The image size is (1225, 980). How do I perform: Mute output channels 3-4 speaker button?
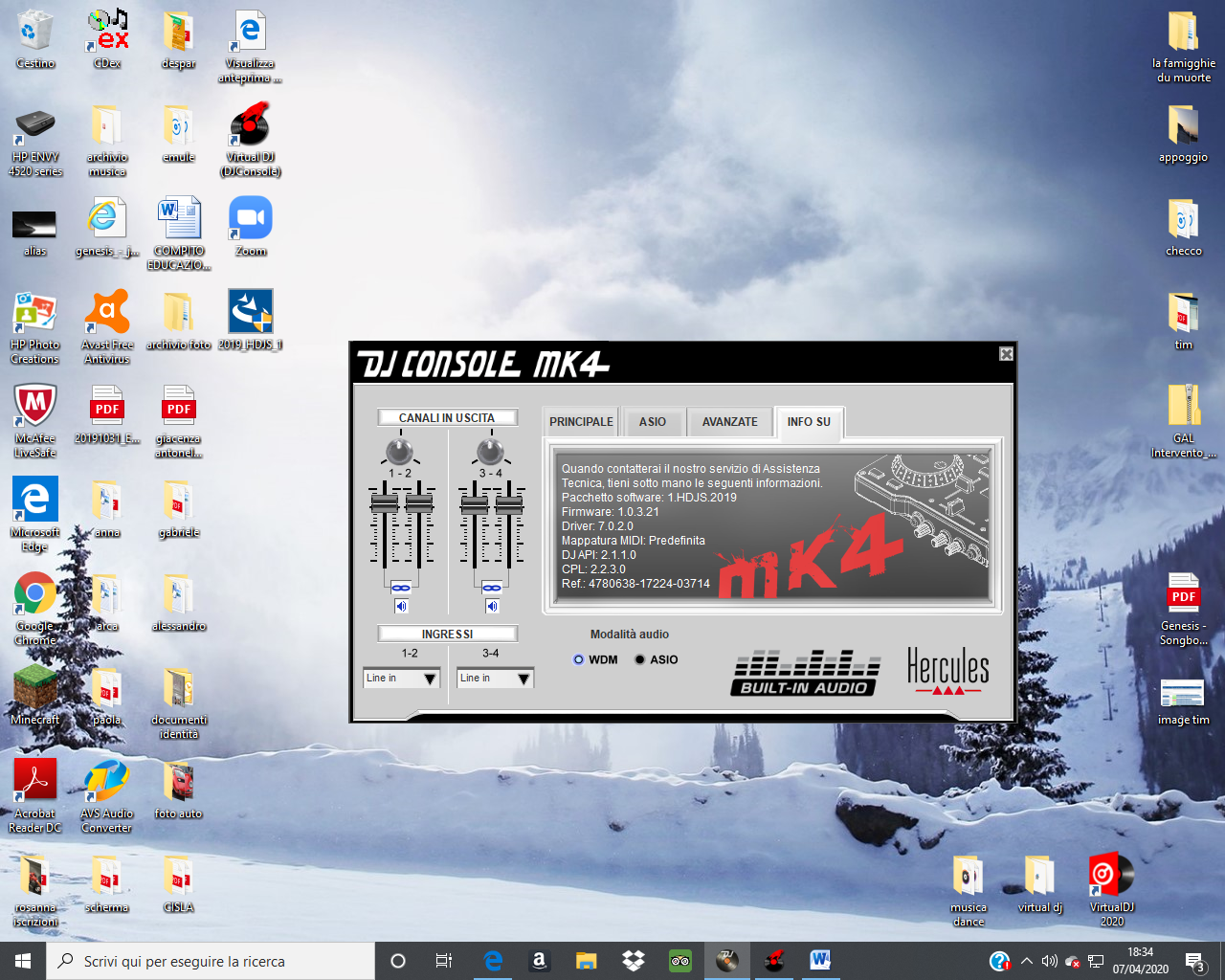492,606
